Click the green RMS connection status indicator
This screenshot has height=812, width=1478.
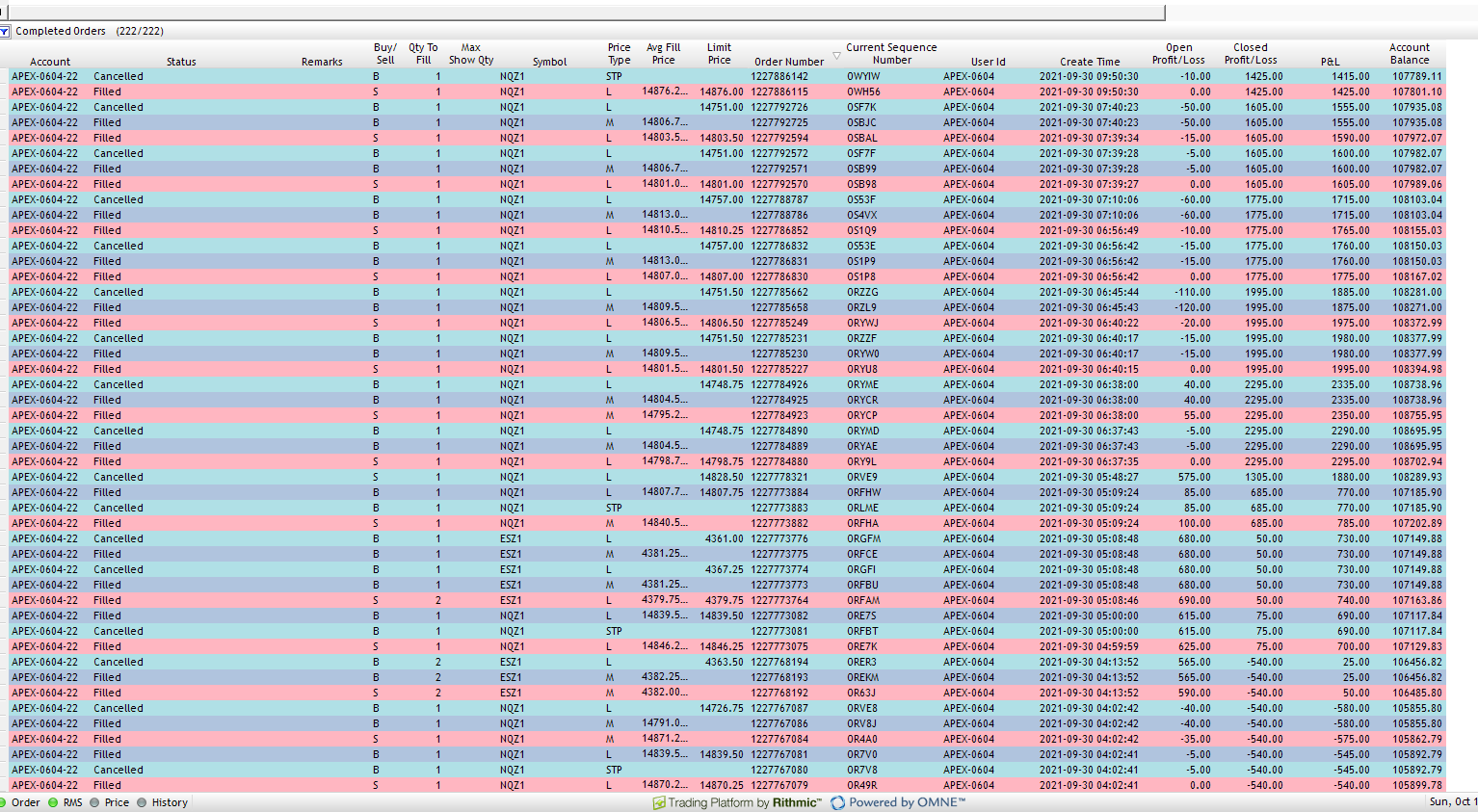(53, 802)
